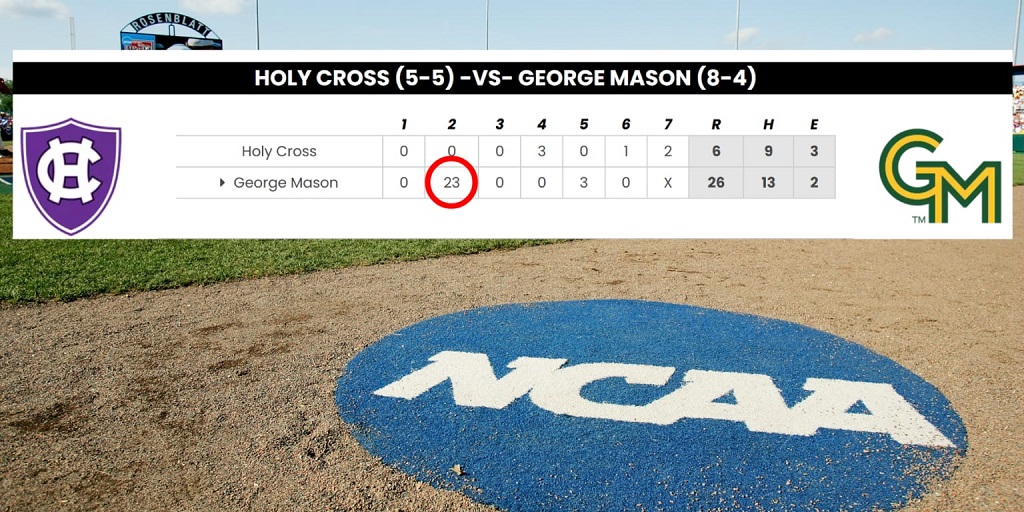Click the X in George Mason's seventh inning
Viewport: 1024px width, 512px height.
point(667,184)
